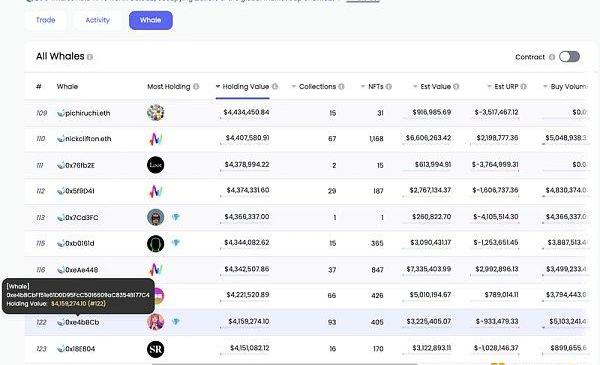Click info icon beside Holding Value header
This screenshot has width=600, height=365.
click(275, 86)
